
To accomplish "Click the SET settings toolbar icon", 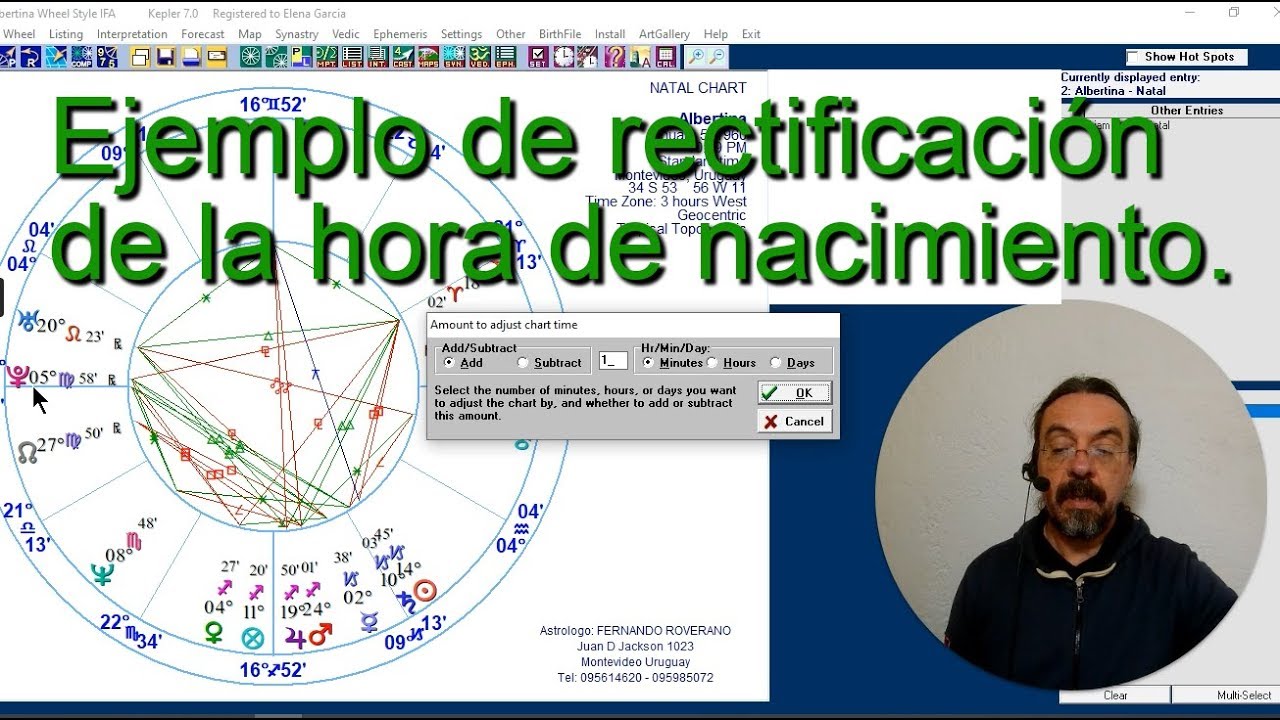I will point(538,56).
